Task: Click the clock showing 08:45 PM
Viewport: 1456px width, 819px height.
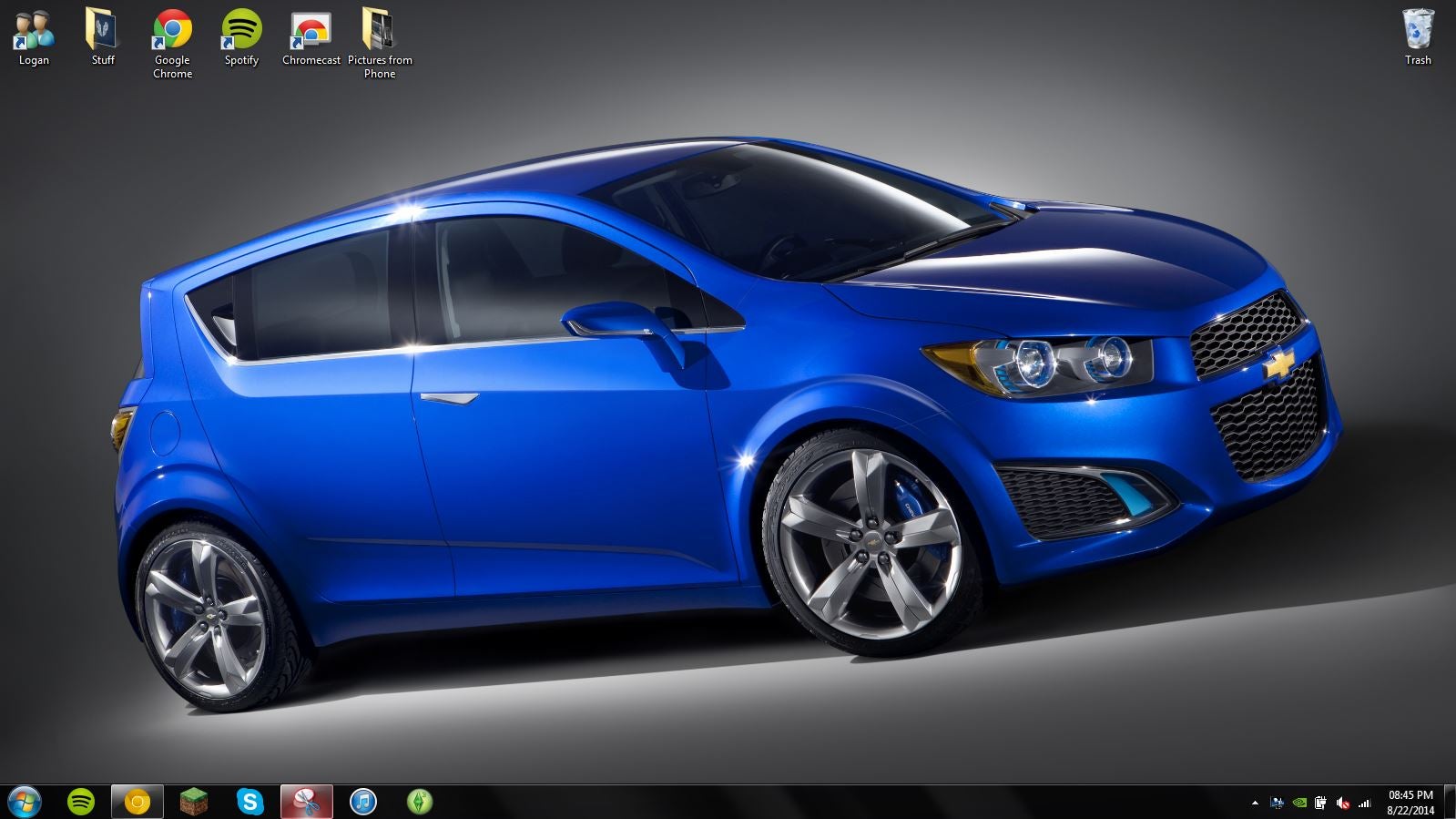Action: point(1410,803)
